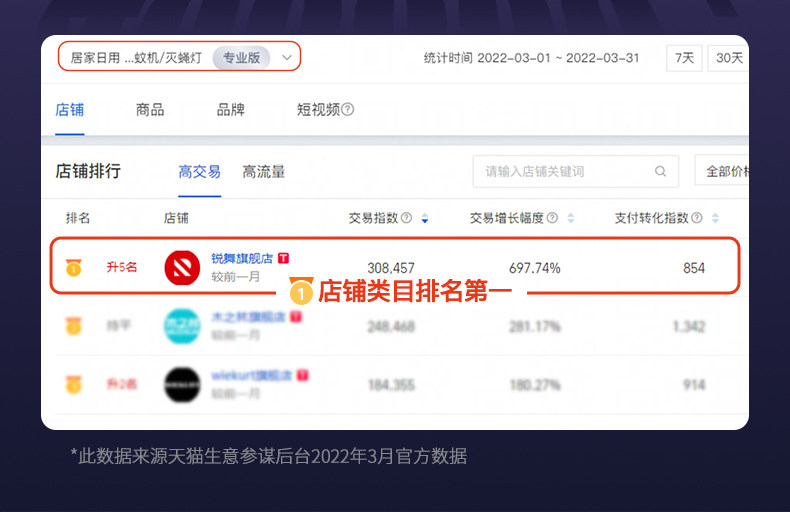
Task: Open help icon next to 交易增长幅度
Action: click(x=552, y=218)
